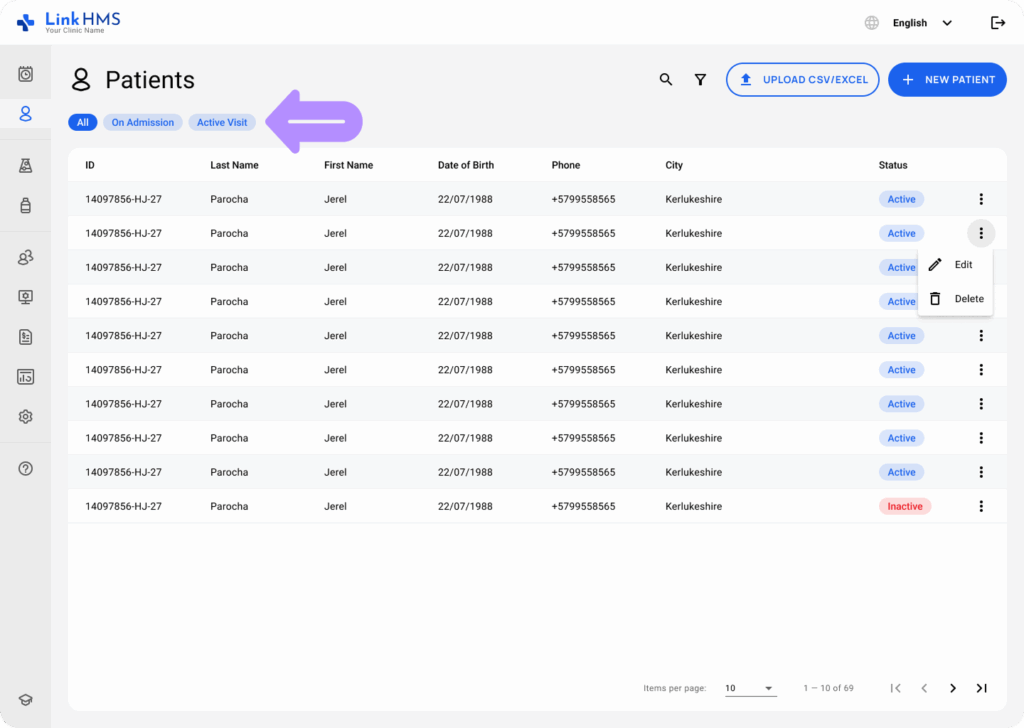Open the Pharmacy medication icon in sidebar
The height and width of the screenshot is (728, 1024).
pyautogui.click(x=26, y=207)
